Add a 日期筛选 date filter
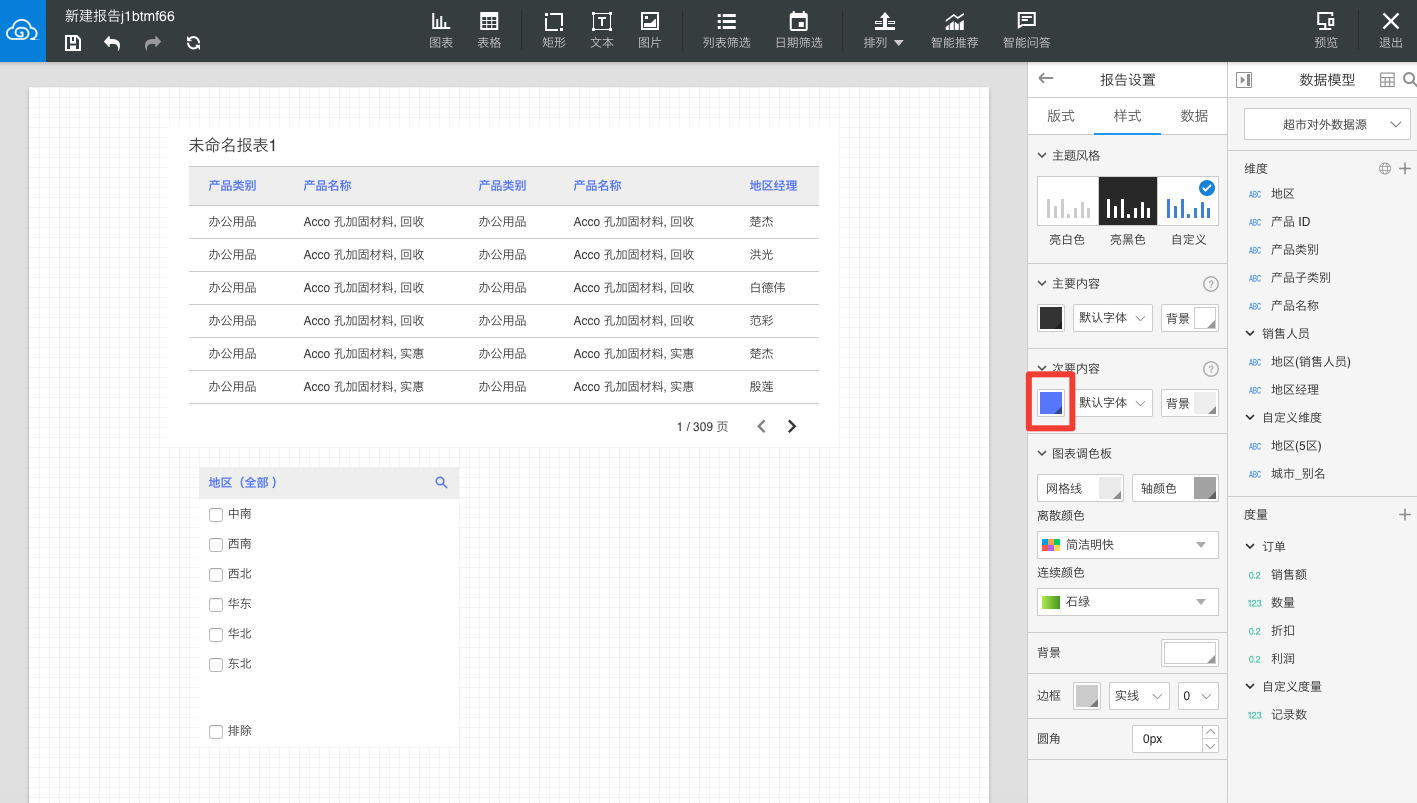Image resolution: width=1417 pixels, height=803 pixels. click(799, 30)
